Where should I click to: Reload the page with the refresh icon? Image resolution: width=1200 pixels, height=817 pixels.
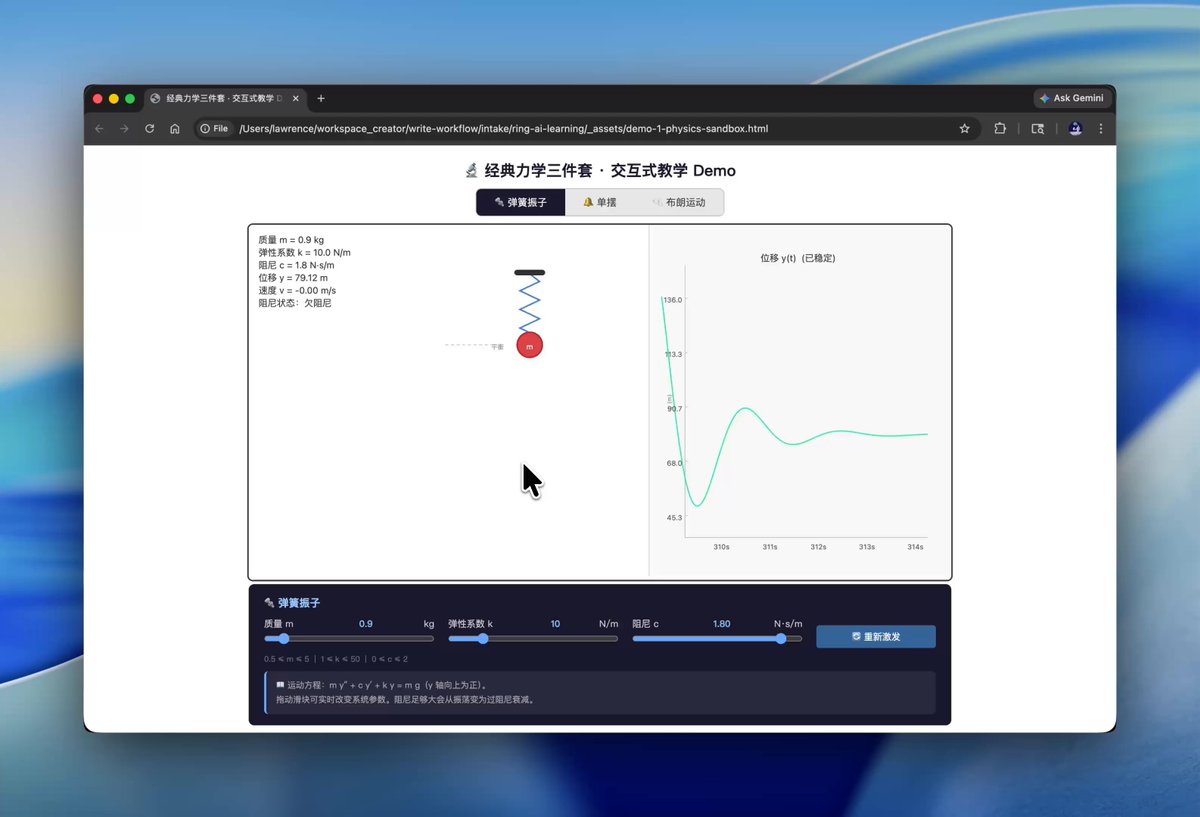coord(150,129)
